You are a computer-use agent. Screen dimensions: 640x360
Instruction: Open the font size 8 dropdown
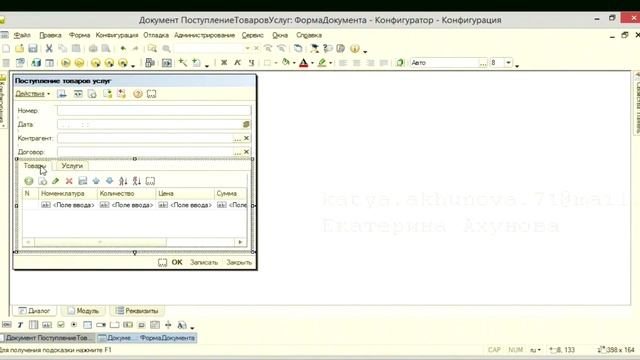click(509, 63)
